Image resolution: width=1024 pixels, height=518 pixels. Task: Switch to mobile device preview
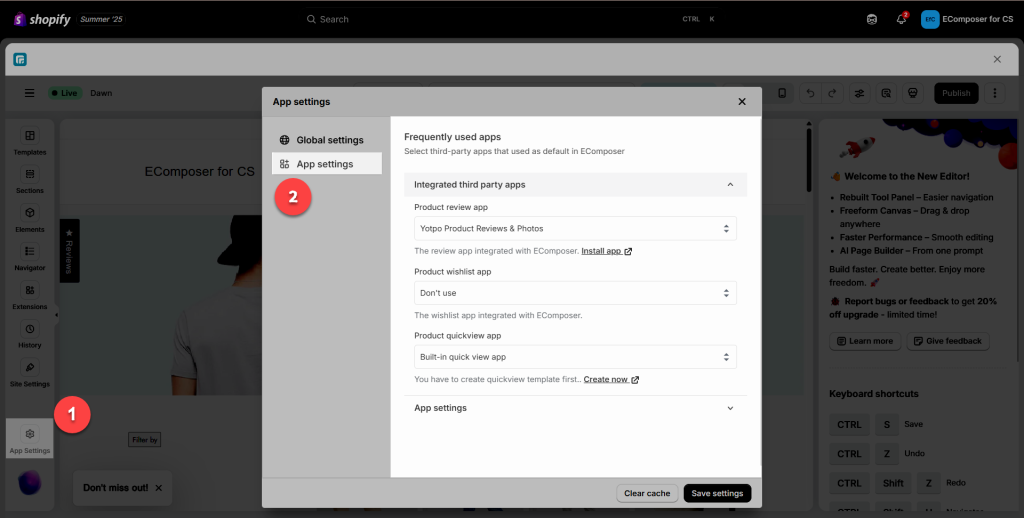click(782, 93)
